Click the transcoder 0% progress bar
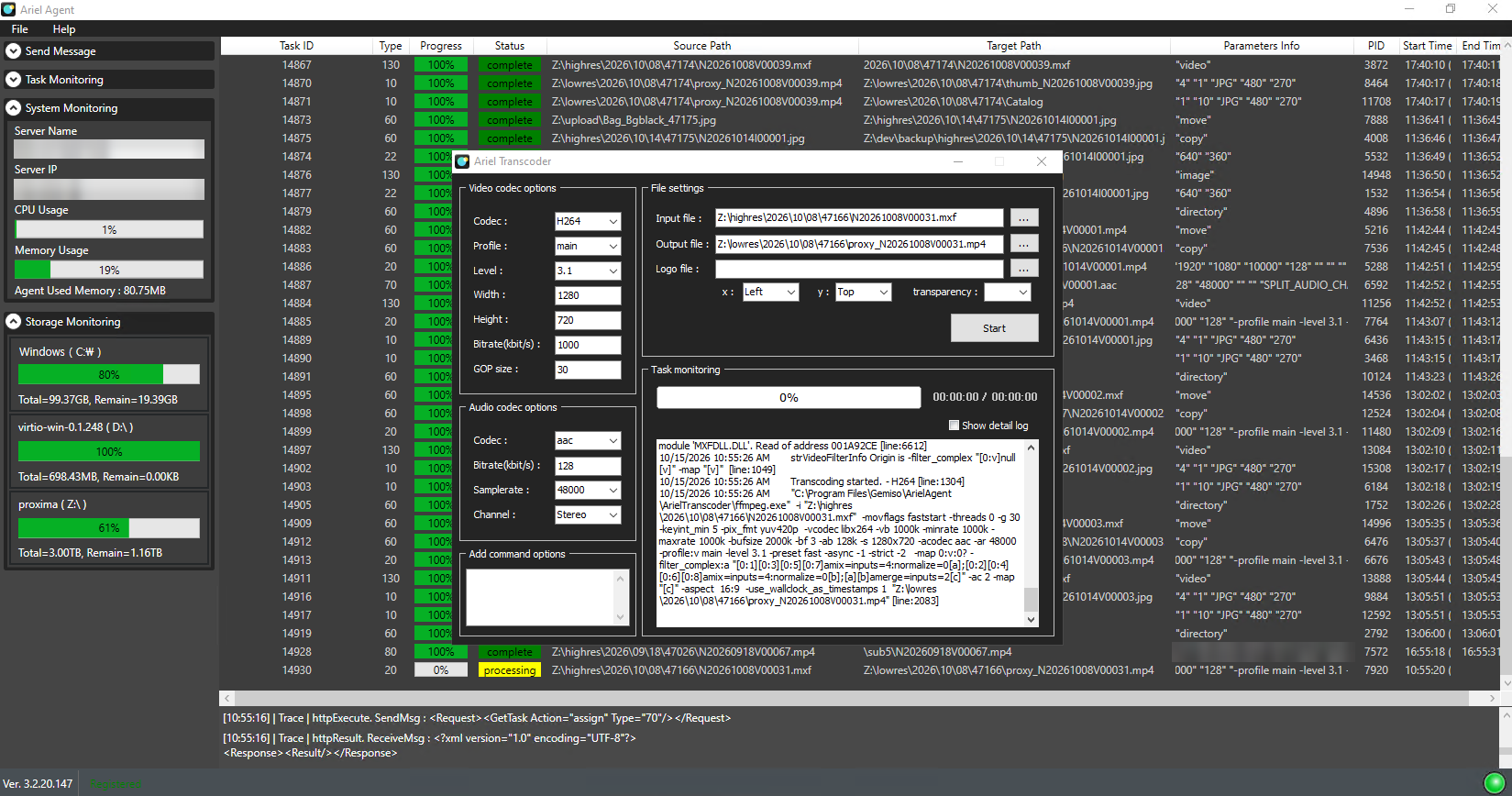 click(789, 397)
